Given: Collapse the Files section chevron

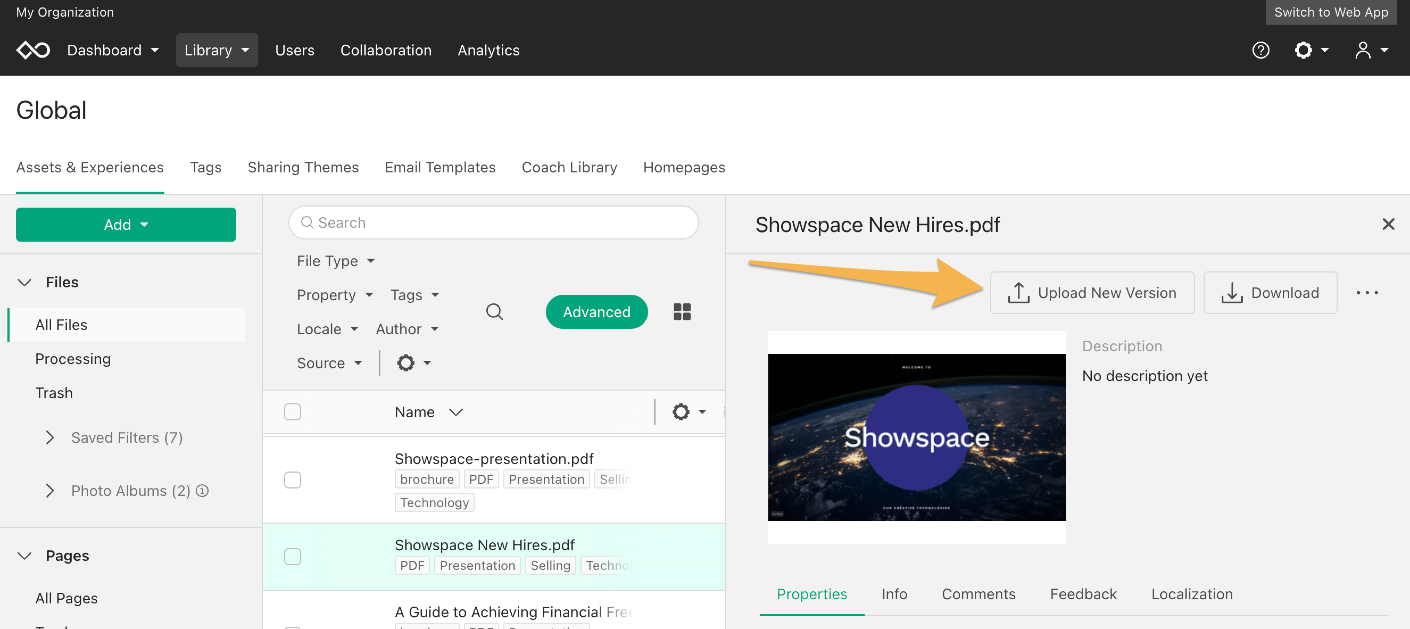Looking at the screenshot, I should pyautogui.click(x=25, y=282).
